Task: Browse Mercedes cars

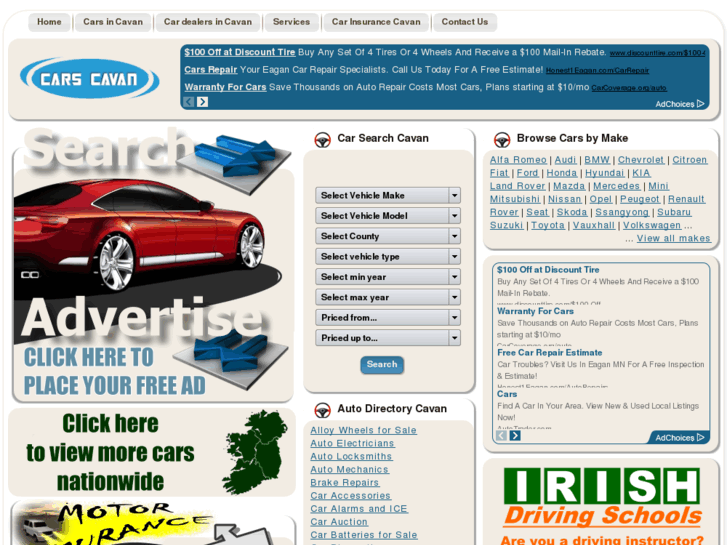Action: click(617, 186)
